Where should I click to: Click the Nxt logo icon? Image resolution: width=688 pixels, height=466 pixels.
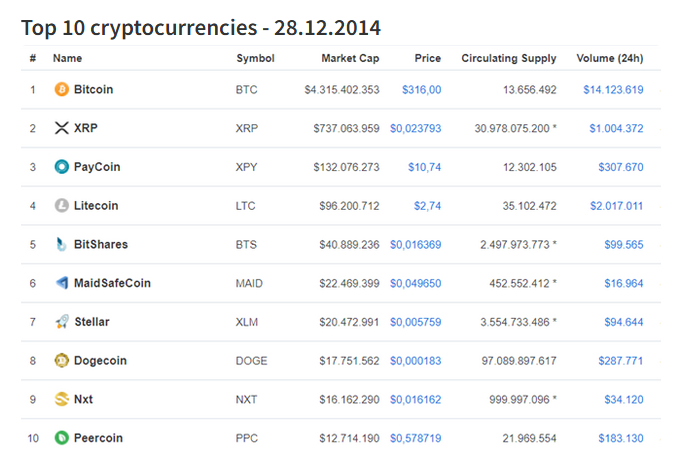pos(61,399)
